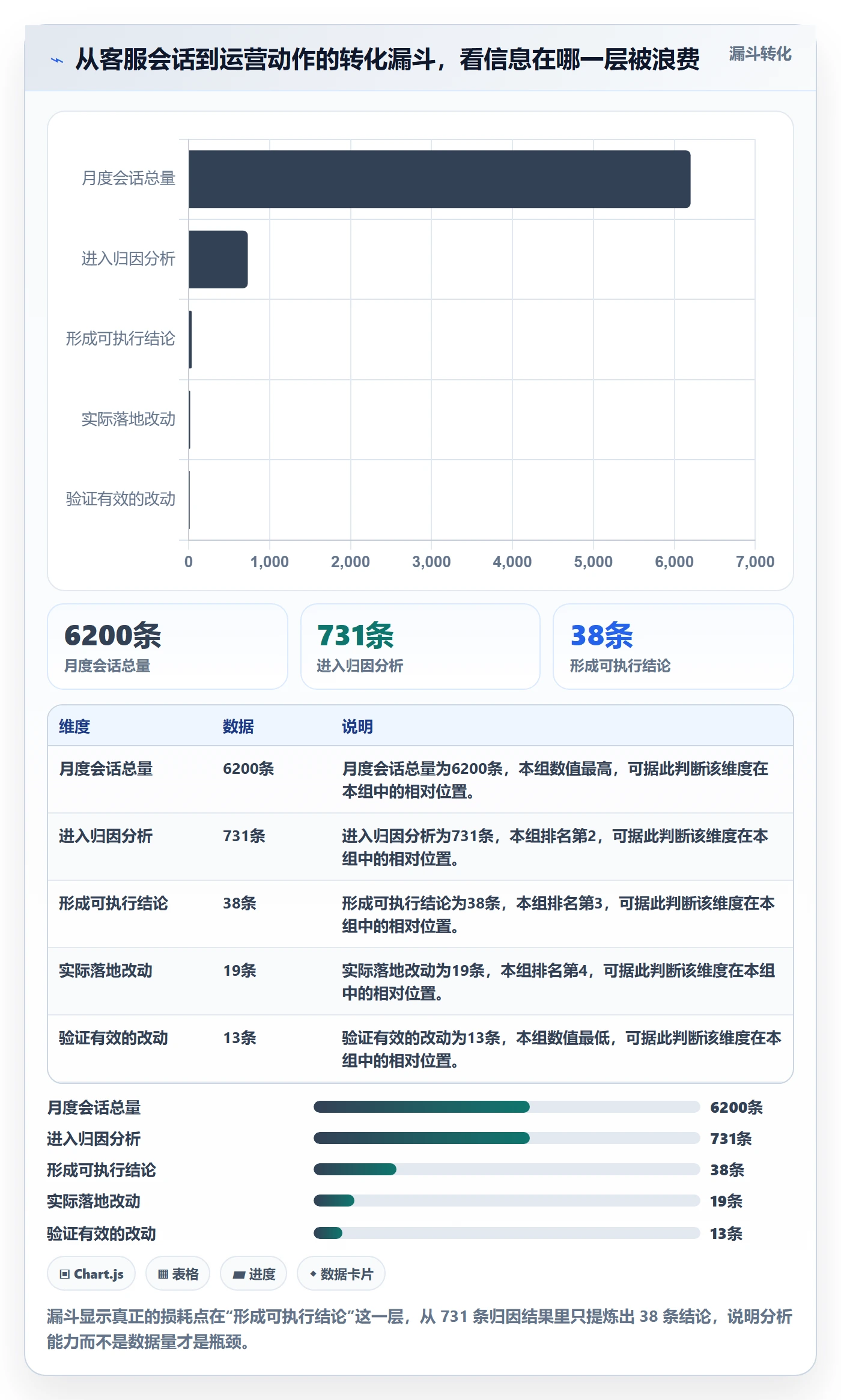Open the 6200条 月度会话总量 stat card
The width and height of the screenshot is (841, 1400).
168,647
